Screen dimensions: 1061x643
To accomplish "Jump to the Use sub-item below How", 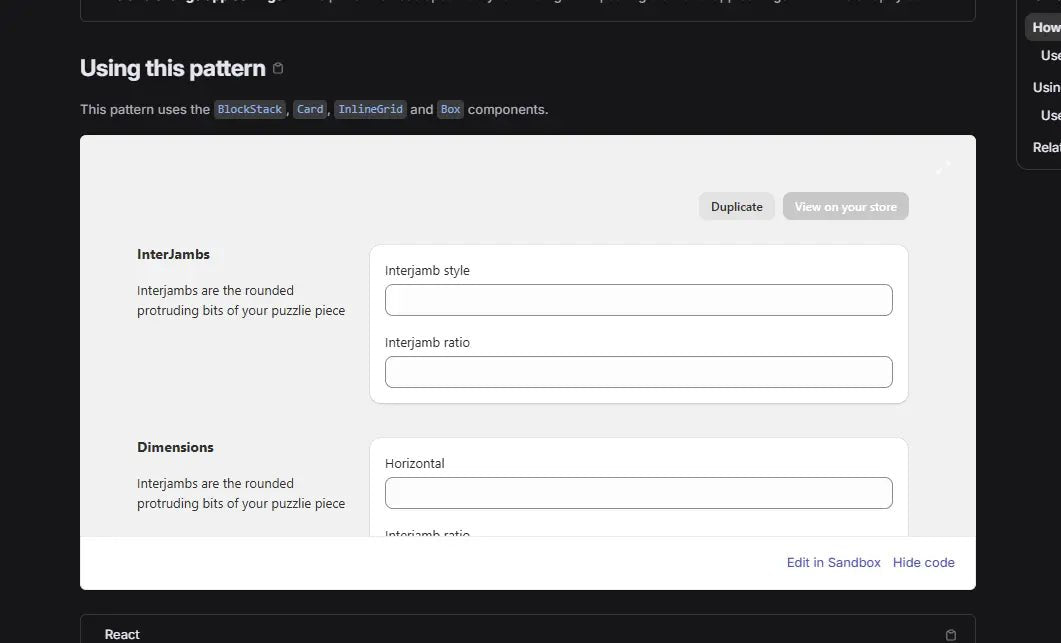I will (x=1050, y=56).
